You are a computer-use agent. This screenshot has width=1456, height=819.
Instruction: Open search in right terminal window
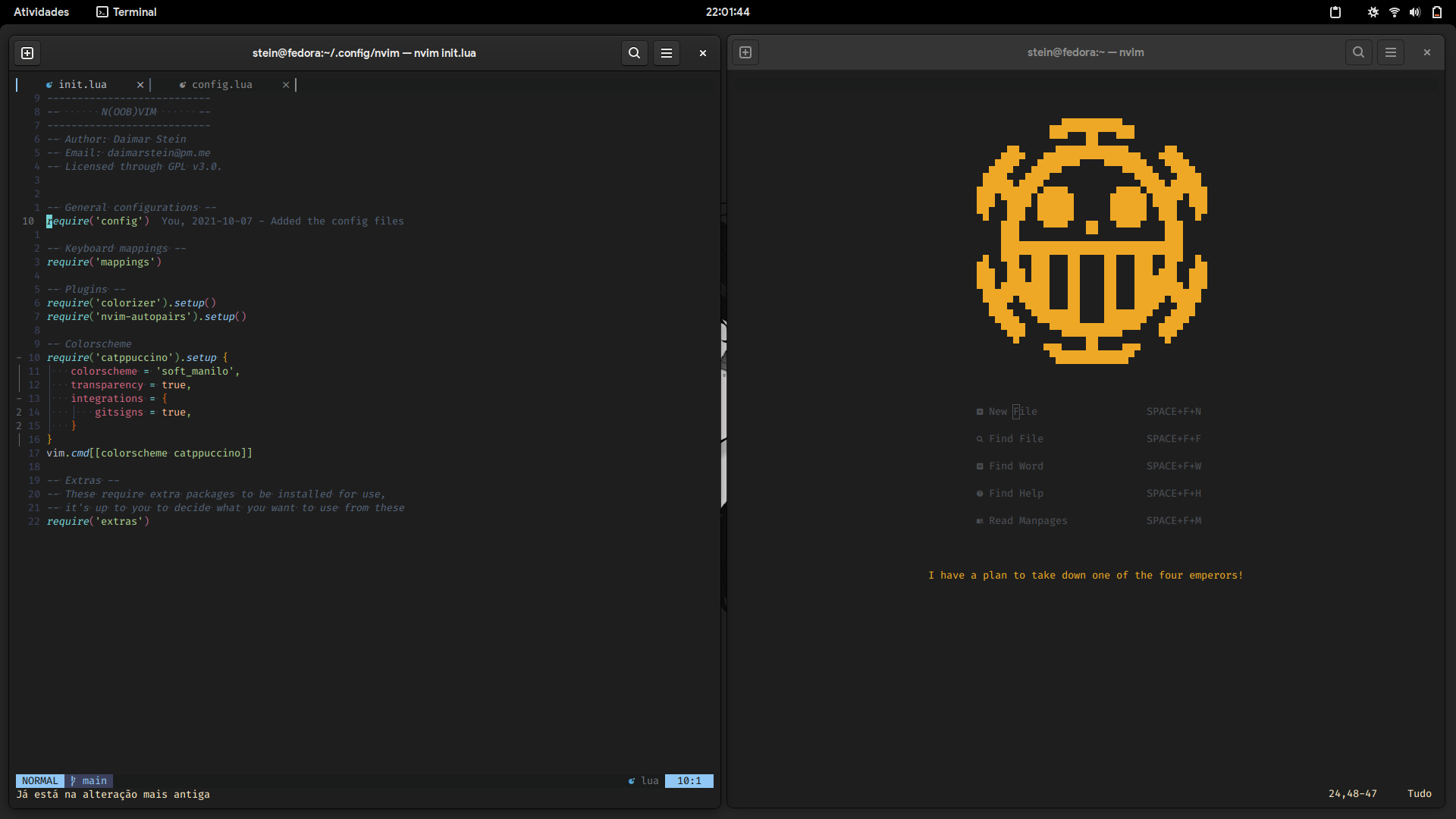tap(1359, 52)
